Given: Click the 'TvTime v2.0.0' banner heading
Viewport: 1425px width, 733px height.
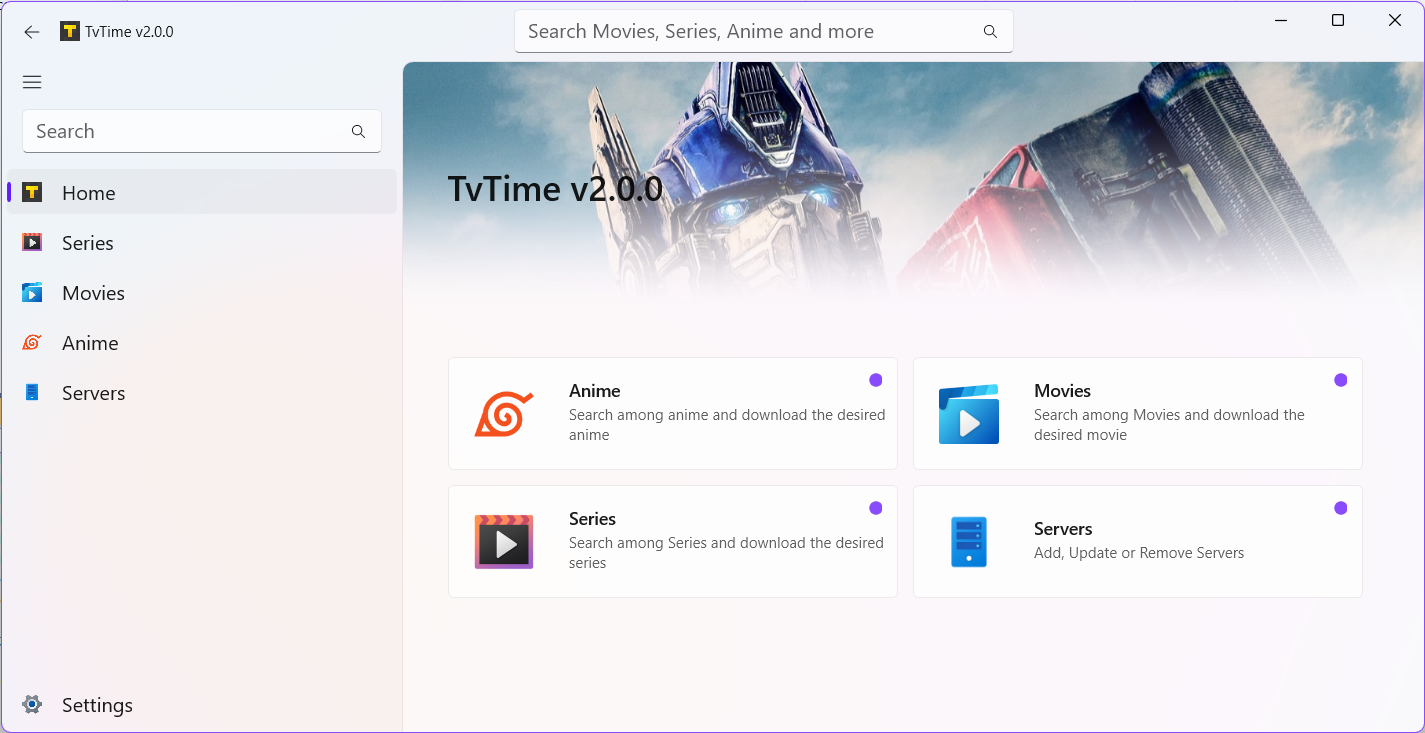Looking at the screenshot, I should click(555, 188).
